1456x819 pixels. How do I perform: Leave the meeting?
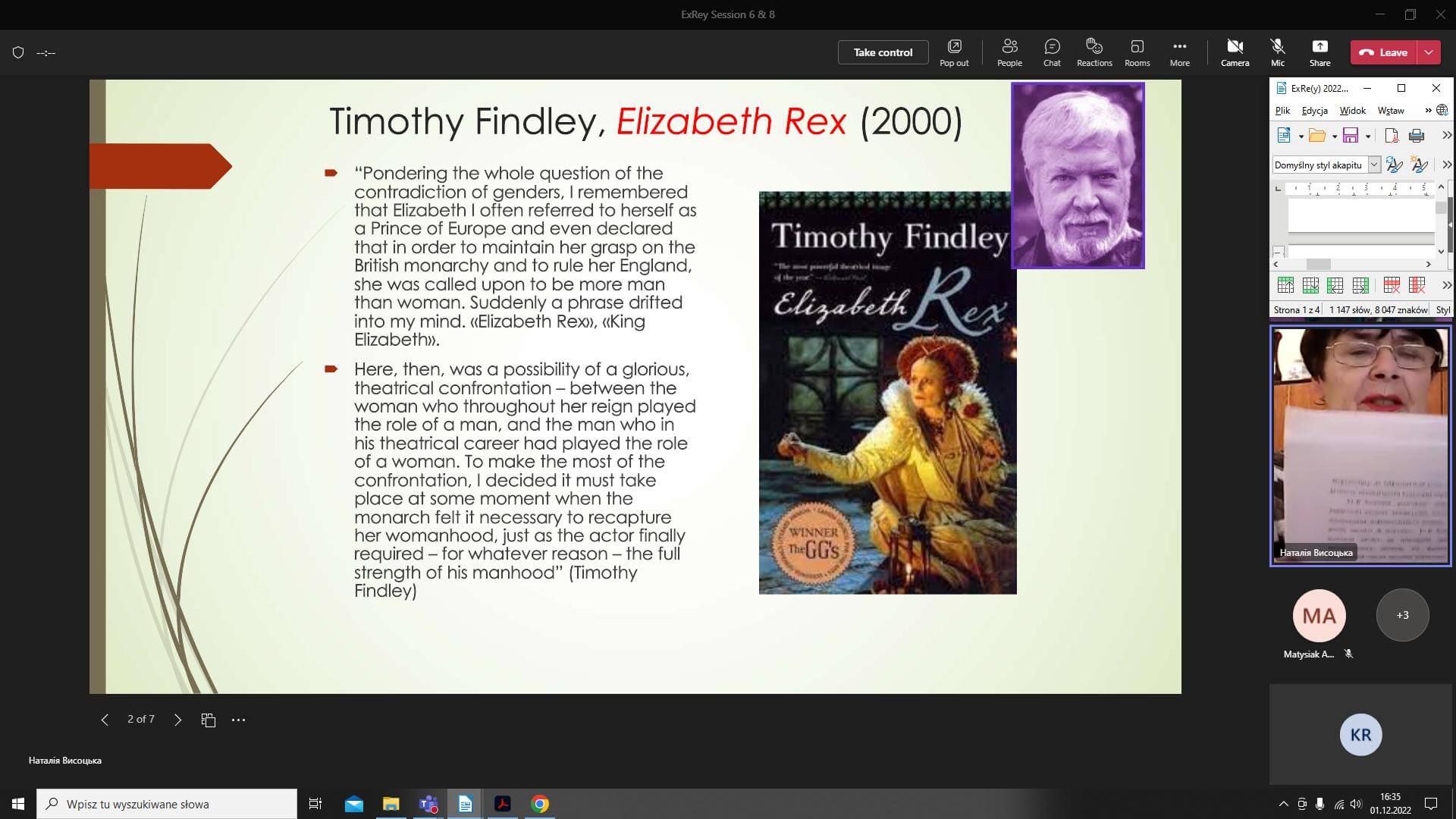coord(1384,52)
